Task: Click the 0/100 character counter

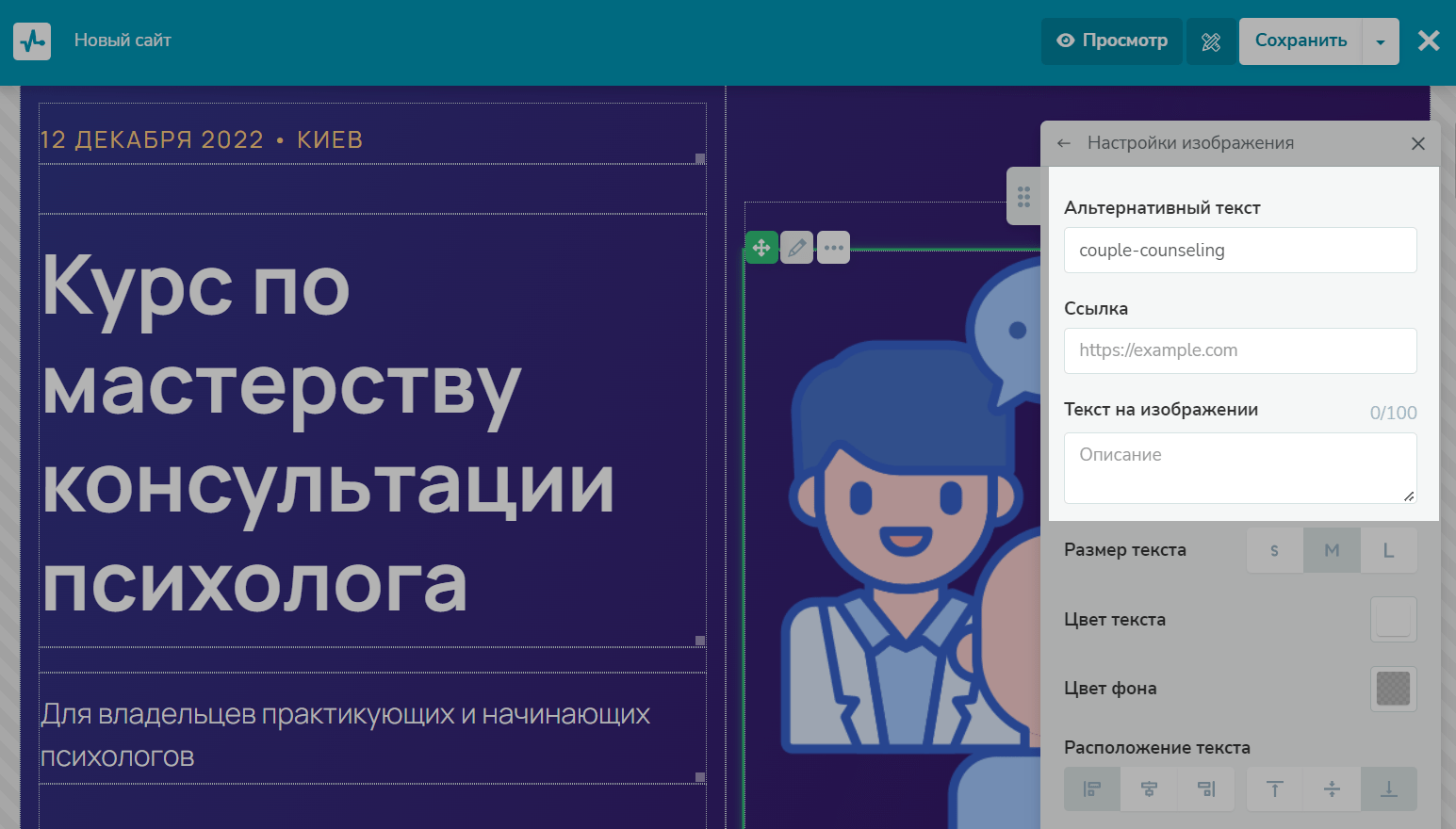Action: point(1393,413)
